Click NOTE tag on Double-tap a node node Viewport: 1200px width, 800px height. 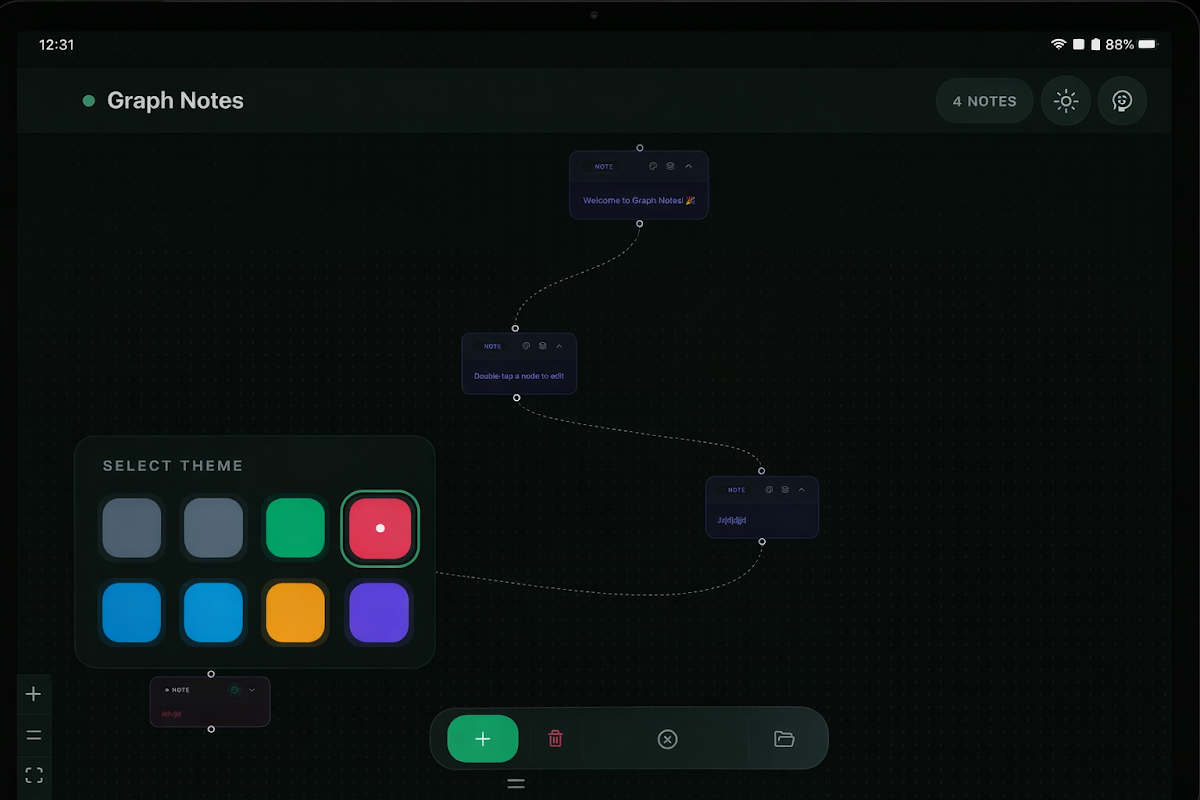[x=492, y=347]
